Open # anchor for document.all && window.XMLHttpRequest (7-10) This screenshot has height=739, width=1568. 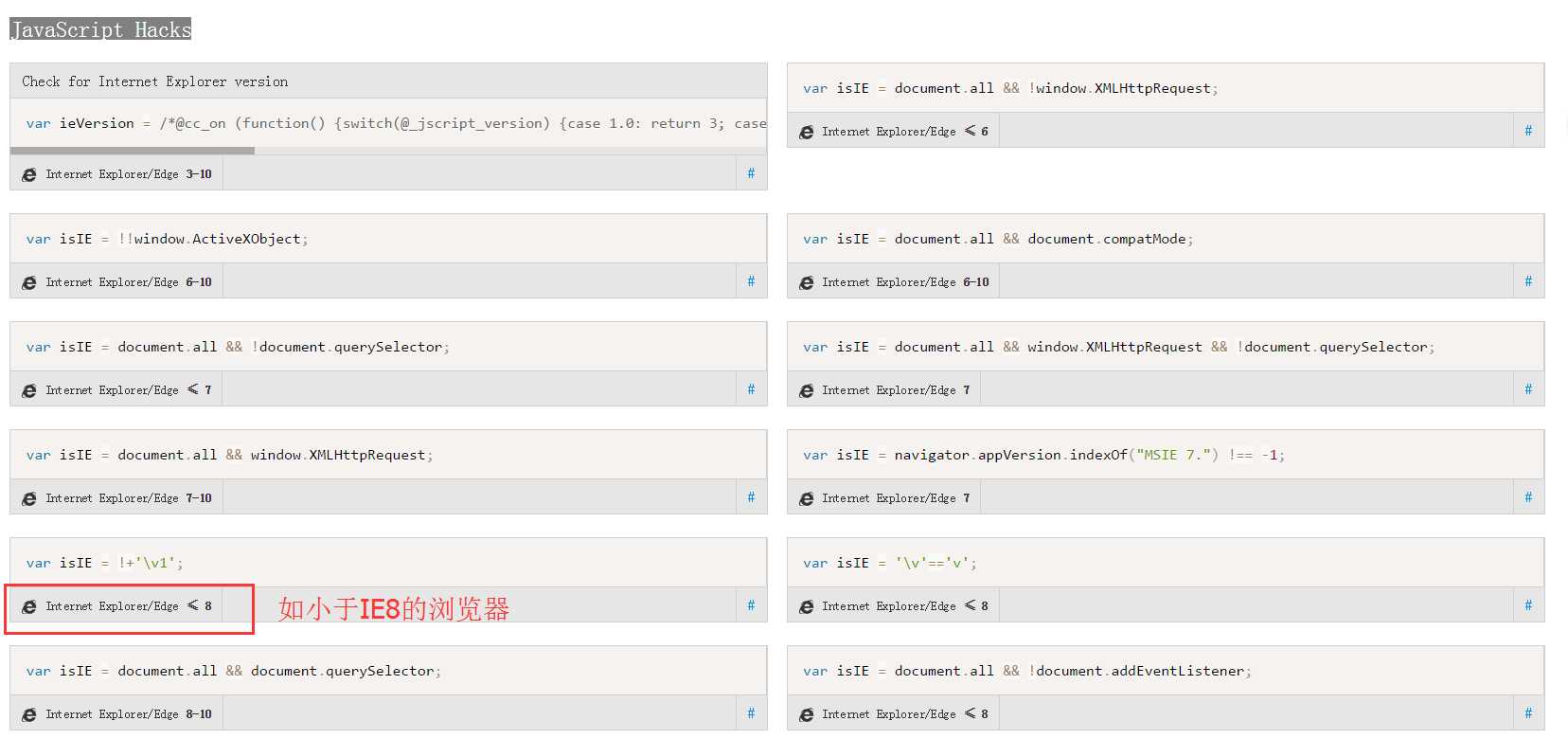click(x=751, y=497)
